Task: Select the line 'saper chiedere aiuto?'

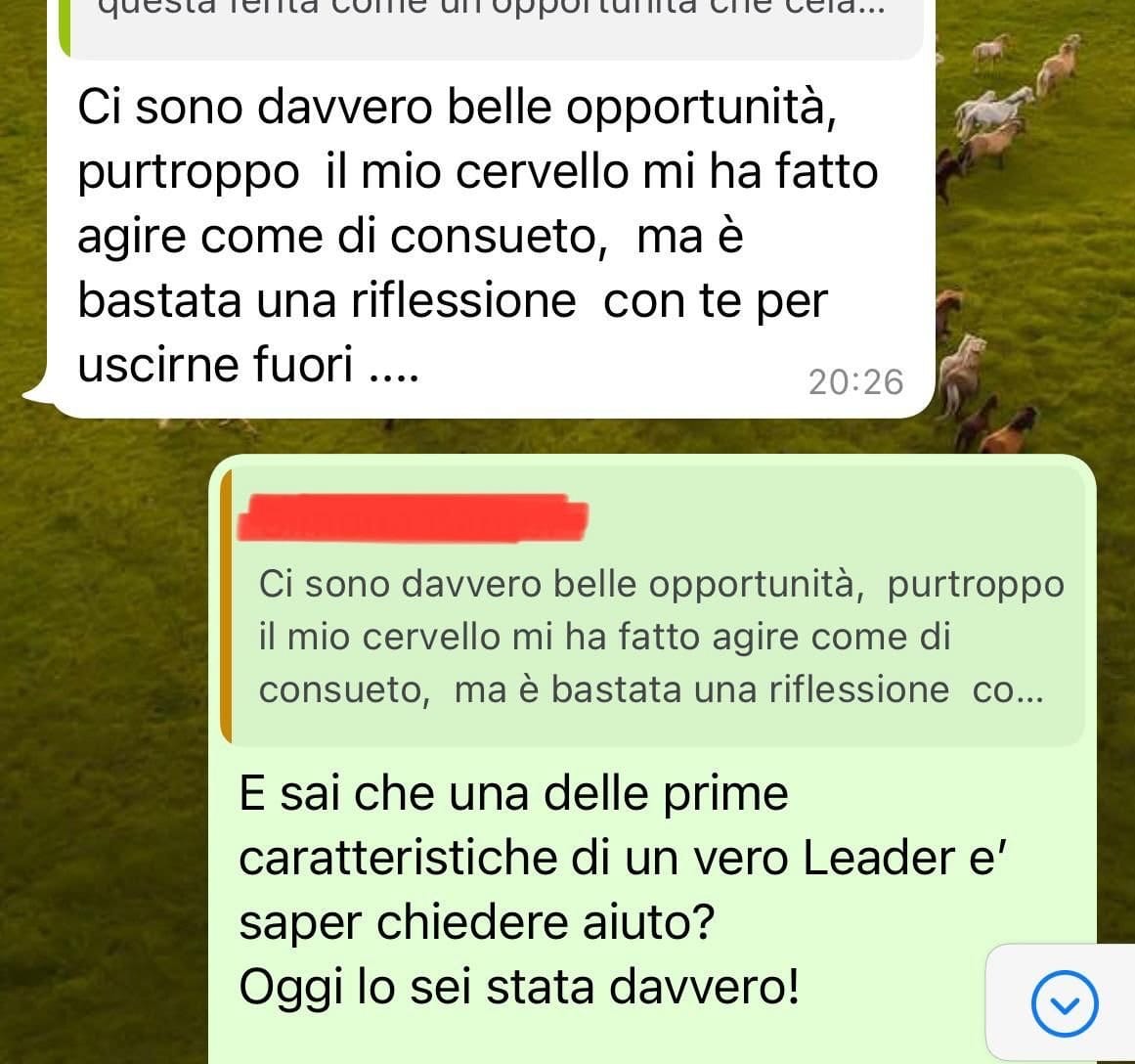Action: click(476, 923)
